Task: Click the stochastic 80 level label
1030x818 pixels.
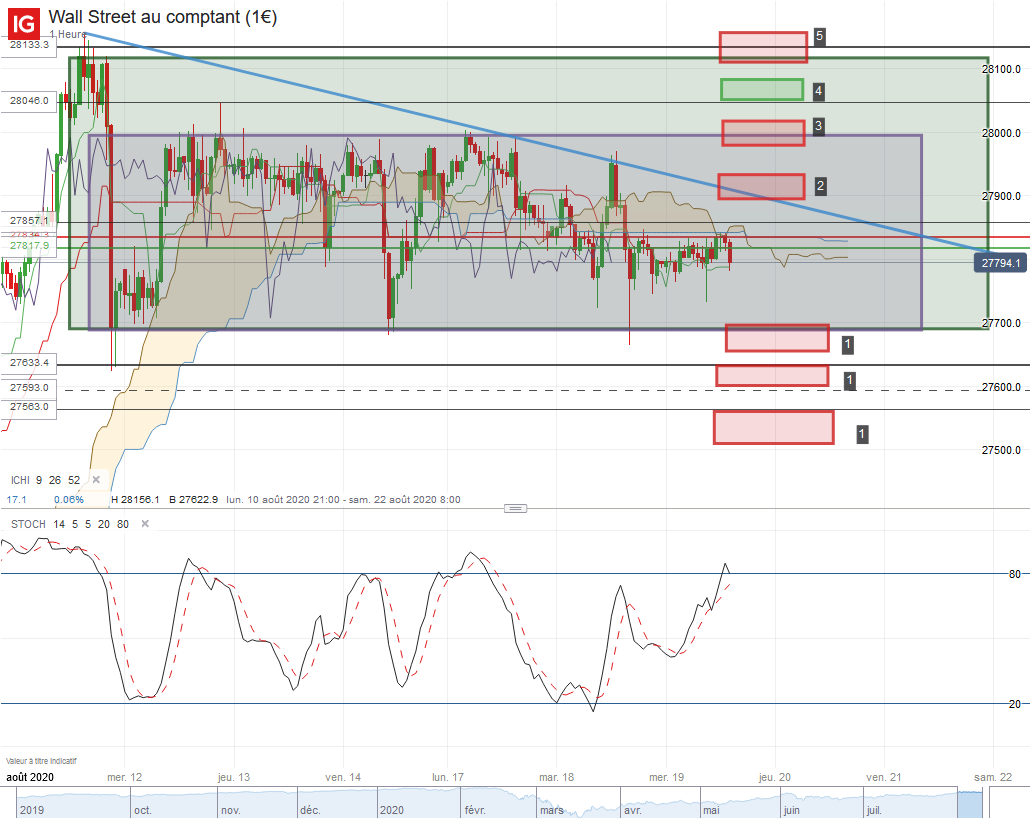Action: pyautogui.click(x=1015, y=574)
